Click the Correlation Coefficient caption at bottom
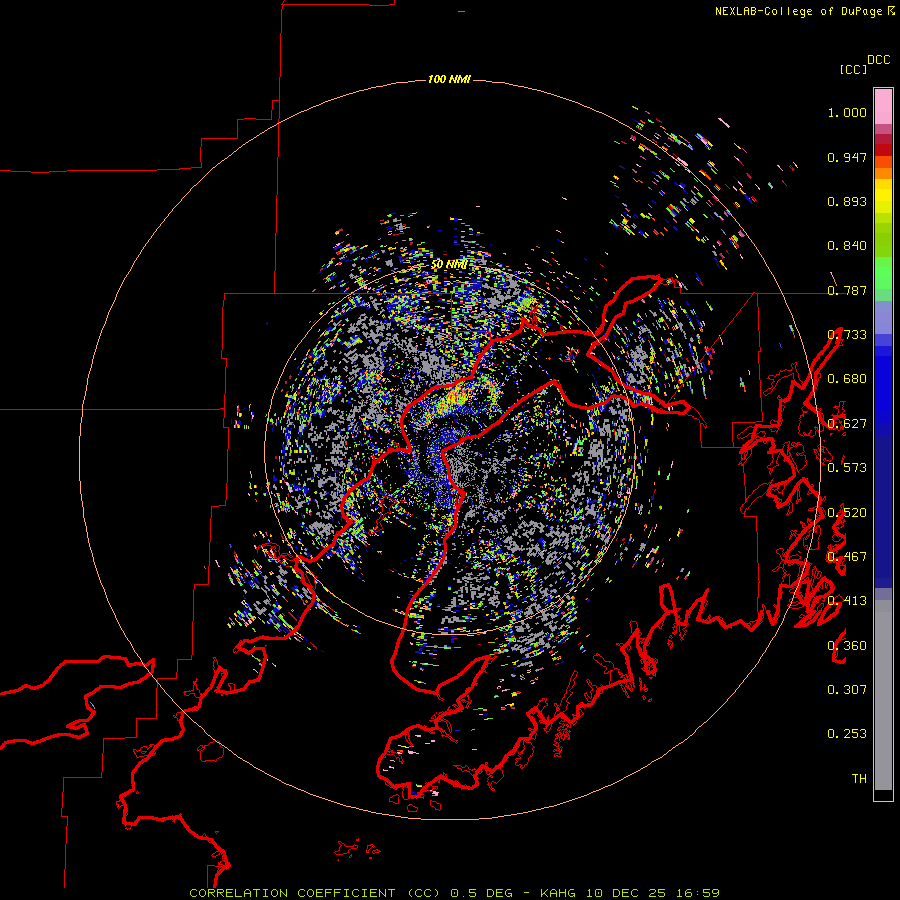Image resolution: width=900 pixels, height=900 pixels. pos(454,893)
